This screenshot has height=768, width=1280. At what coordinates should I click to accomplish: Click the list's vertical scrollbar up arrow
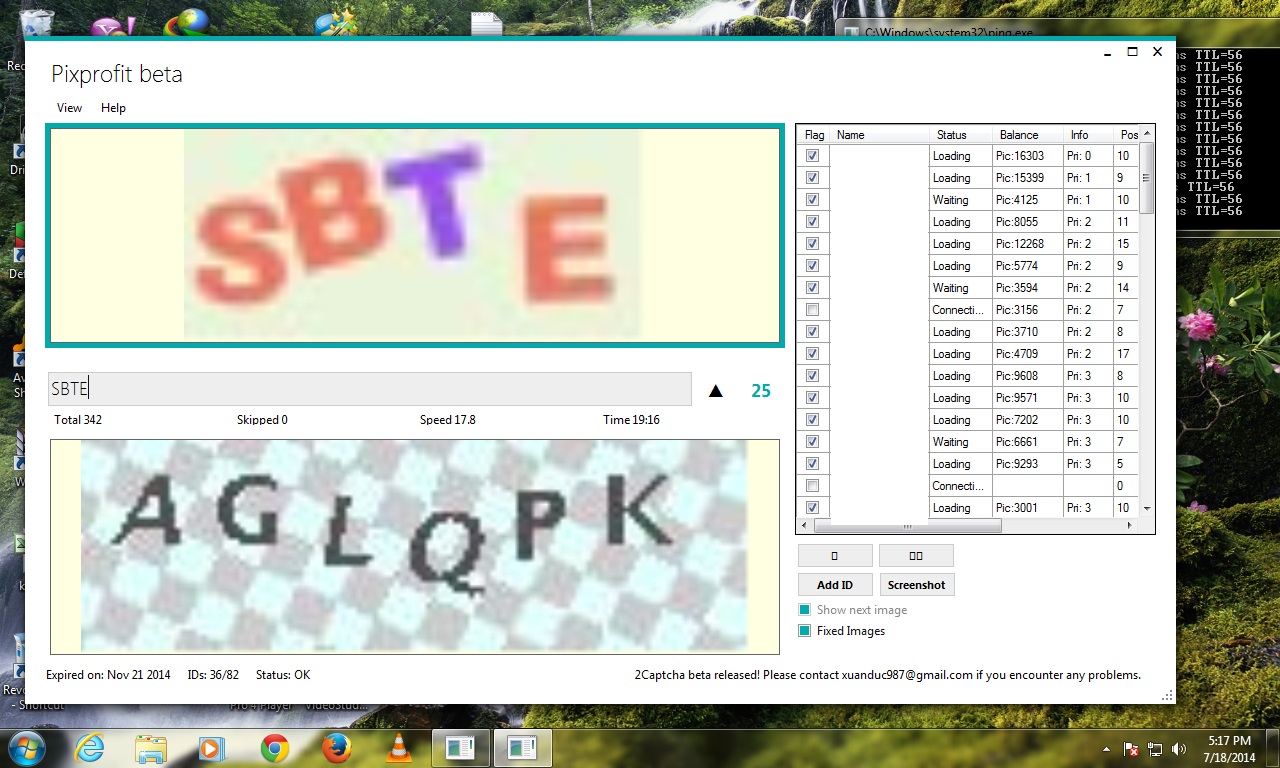1147,135
